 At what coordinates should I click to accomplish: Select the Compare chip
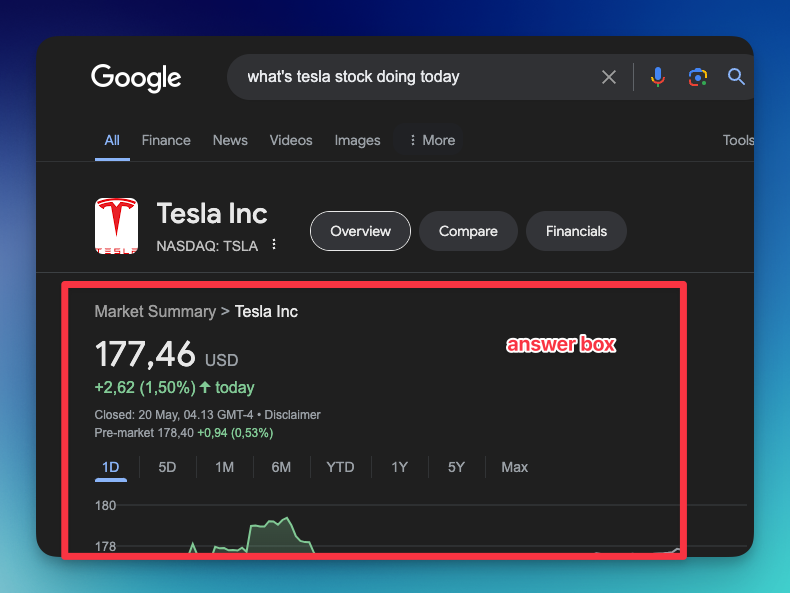pyautogui.click(x=468, y=231)
